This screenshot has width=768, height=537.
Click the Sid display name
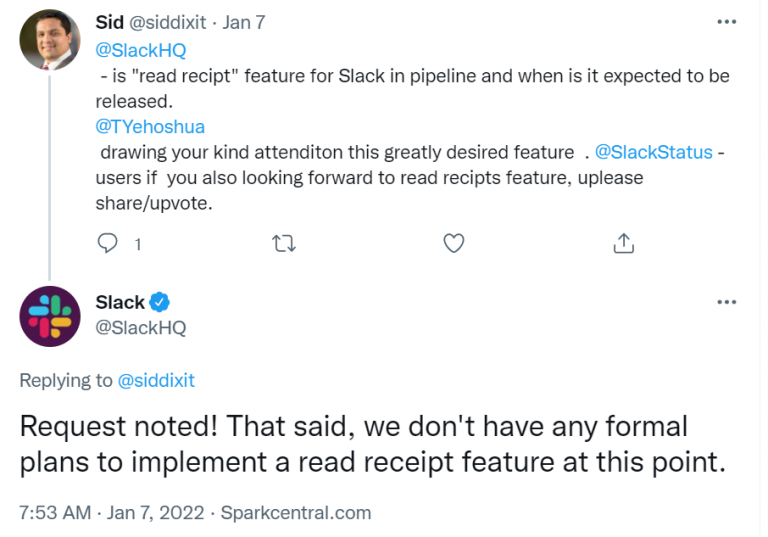tap(110, 23)
